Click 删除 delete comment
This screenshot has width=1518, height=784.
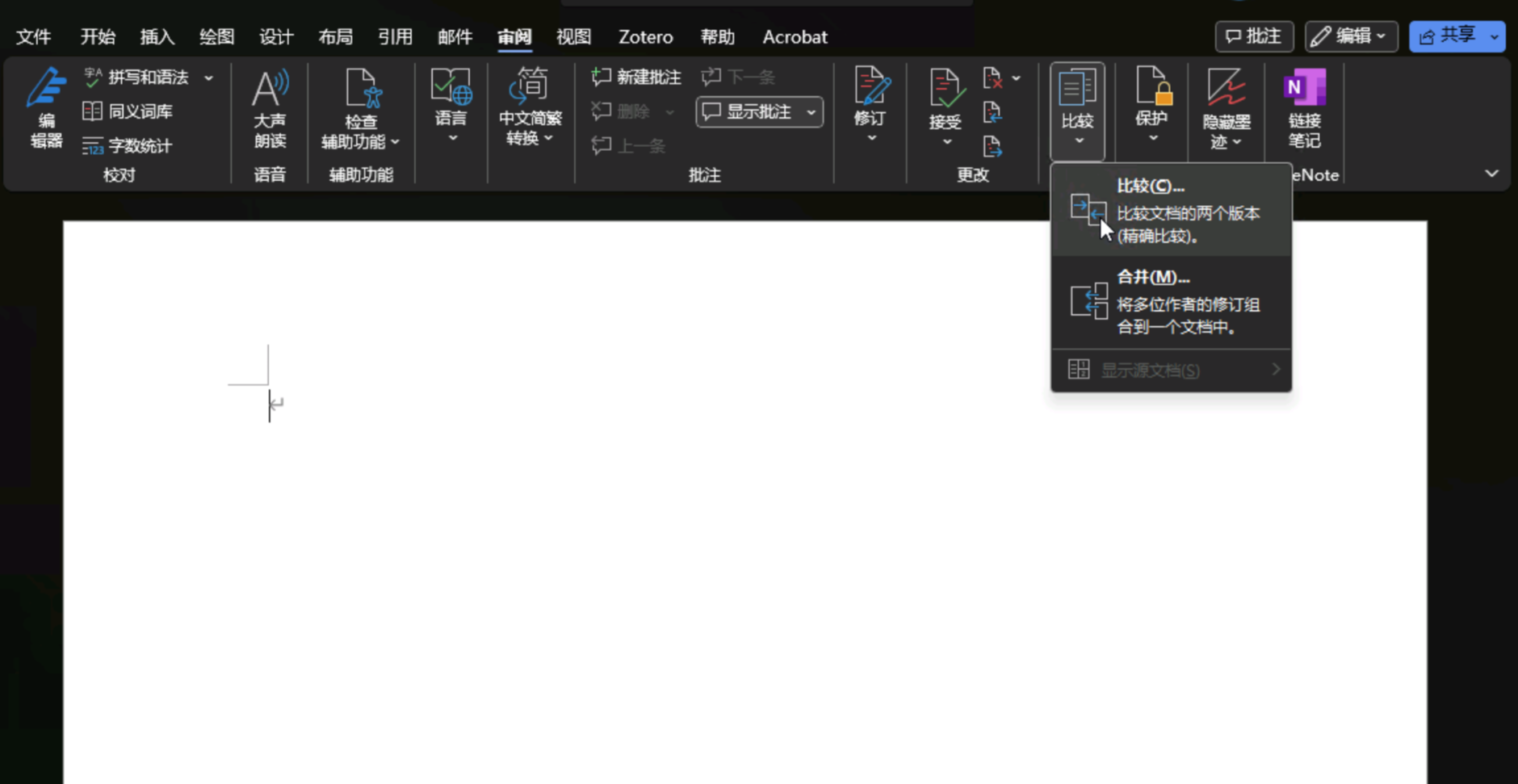click(x=621, y=111)
